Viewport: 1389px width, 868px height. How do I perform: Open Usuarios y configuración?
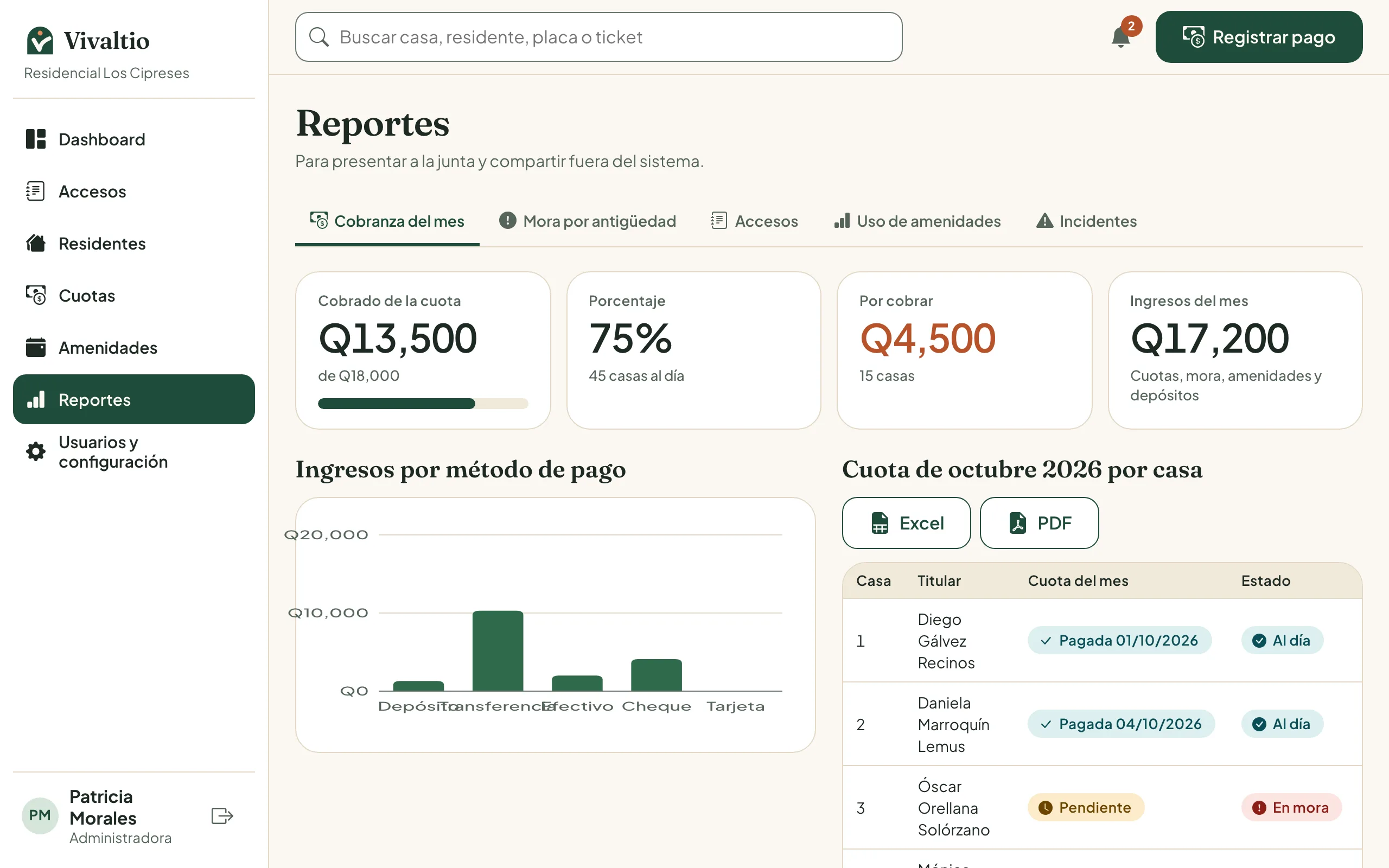pos(133,451)
